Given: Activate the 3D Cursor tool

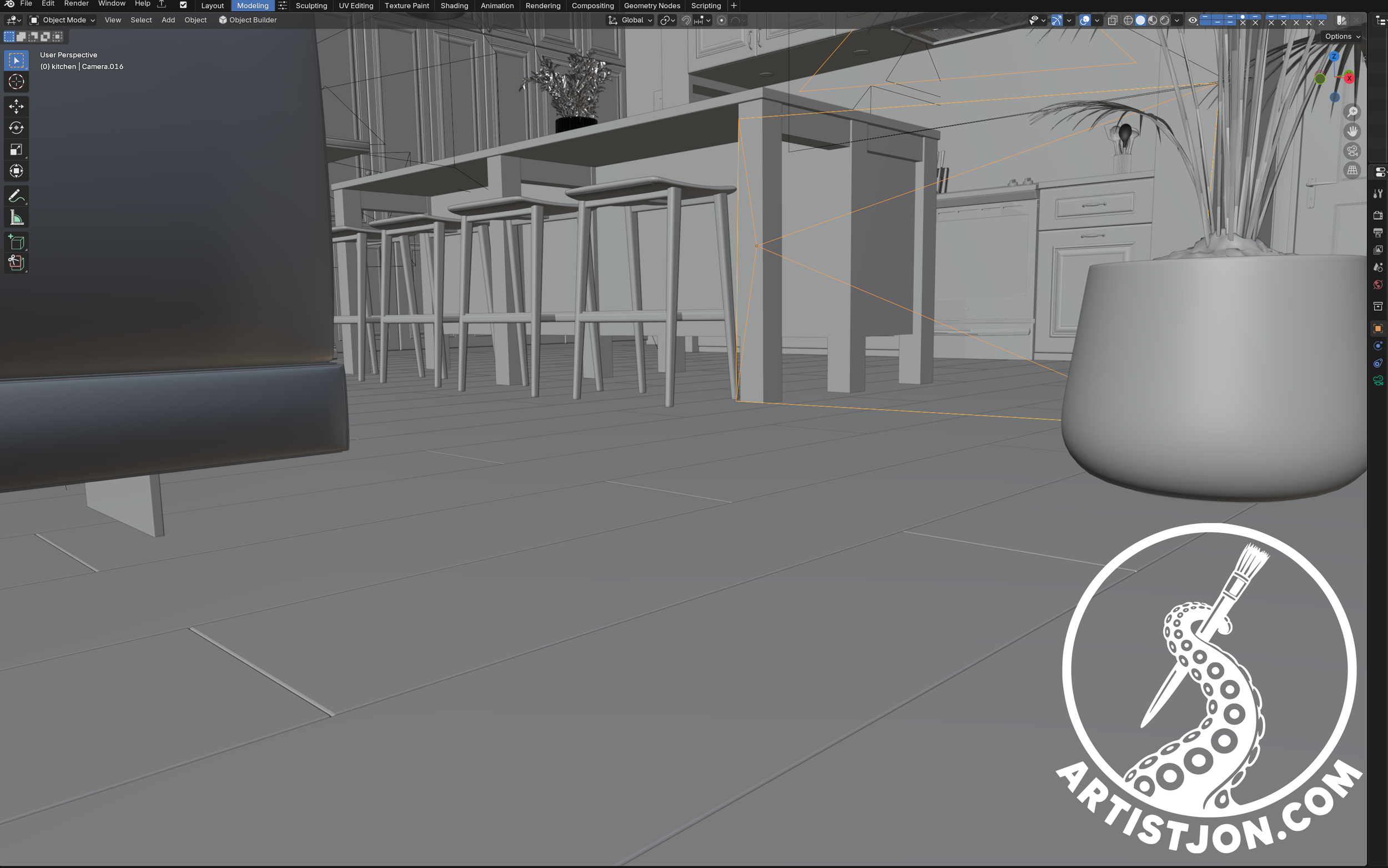Looking at the screenshot, I should point(16,82).
